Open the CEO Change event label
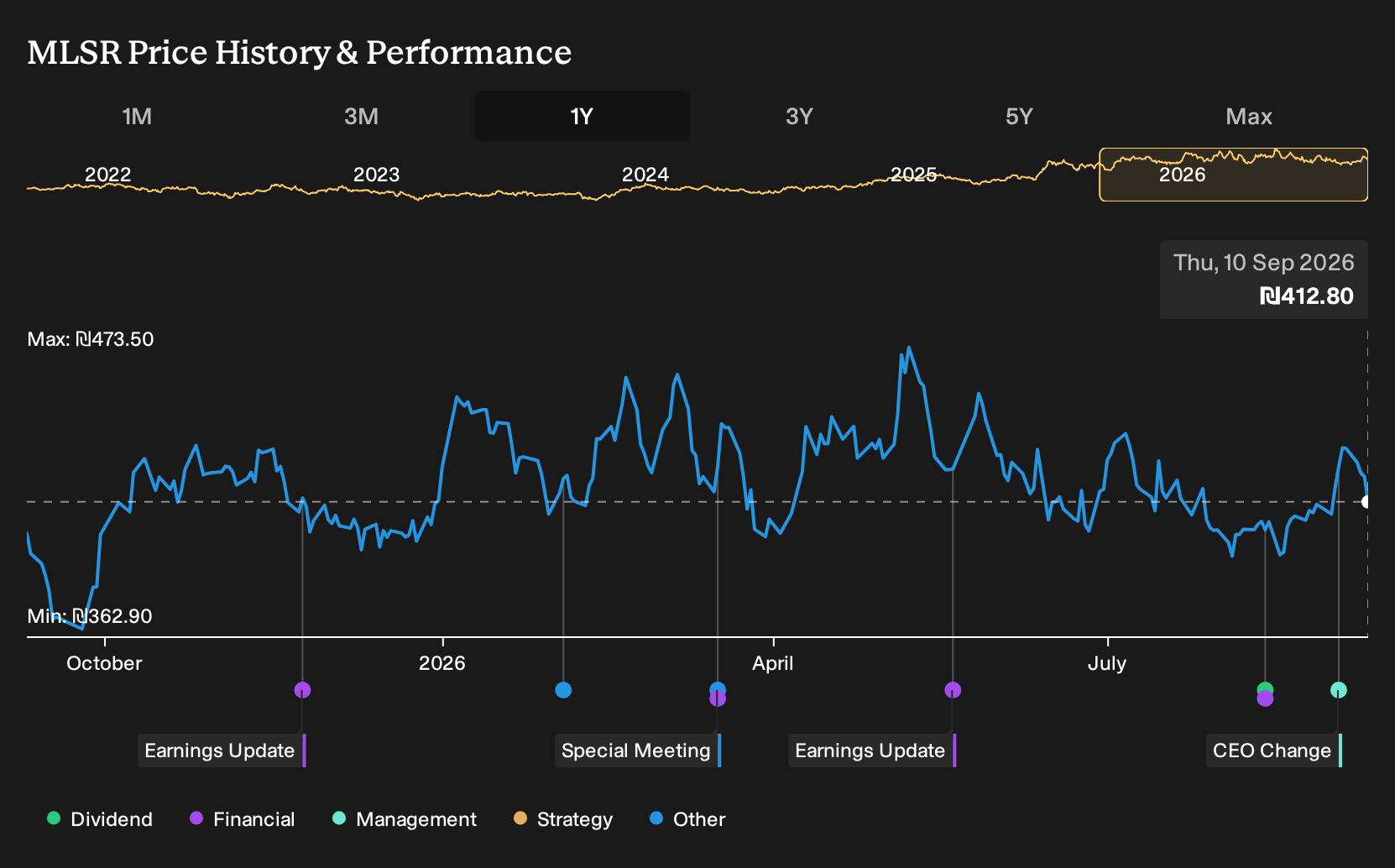Screen dimensions: 1395x868 [x=1274, y=750]
